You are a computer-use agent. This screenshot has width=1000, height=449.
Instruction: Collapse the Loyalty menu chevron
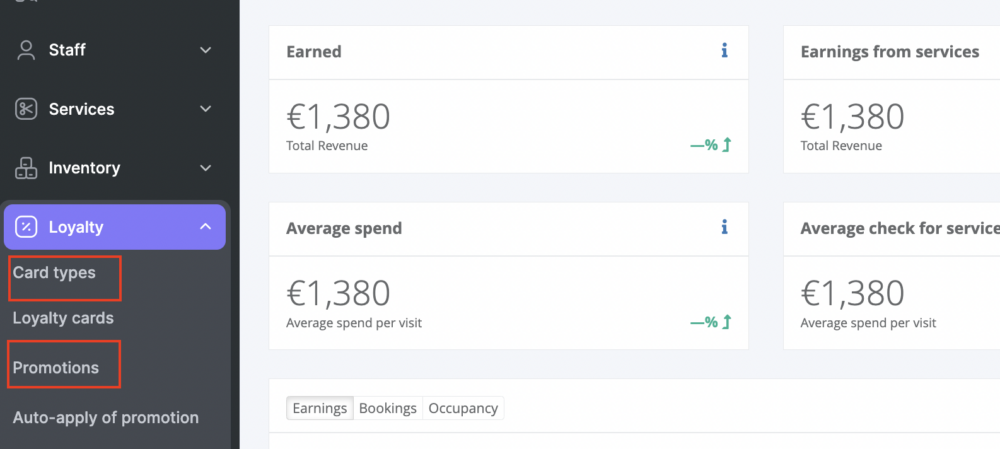[x=205, y=226]
